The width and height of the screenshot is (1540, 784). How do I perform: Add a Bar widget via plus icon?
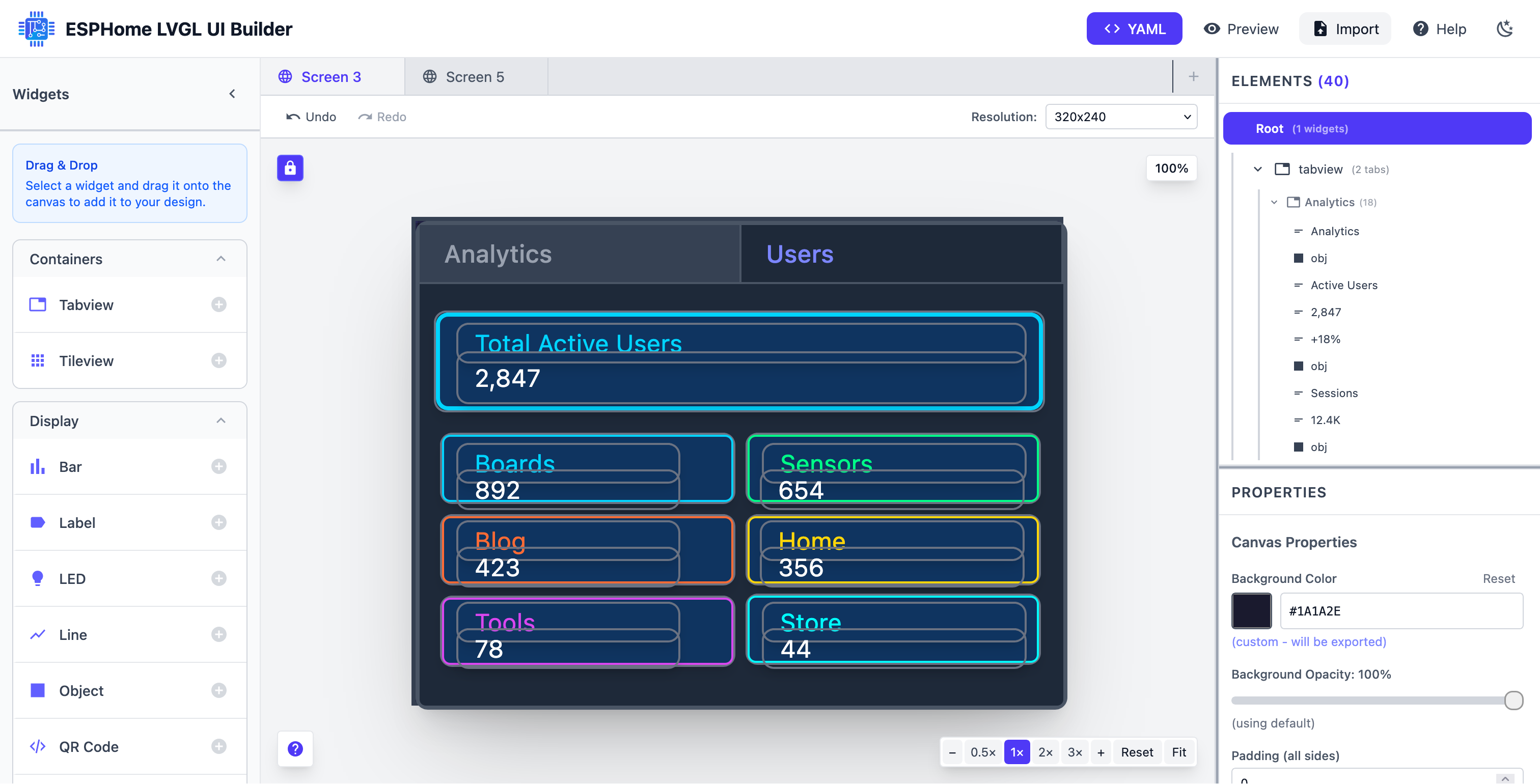point(219,467)
